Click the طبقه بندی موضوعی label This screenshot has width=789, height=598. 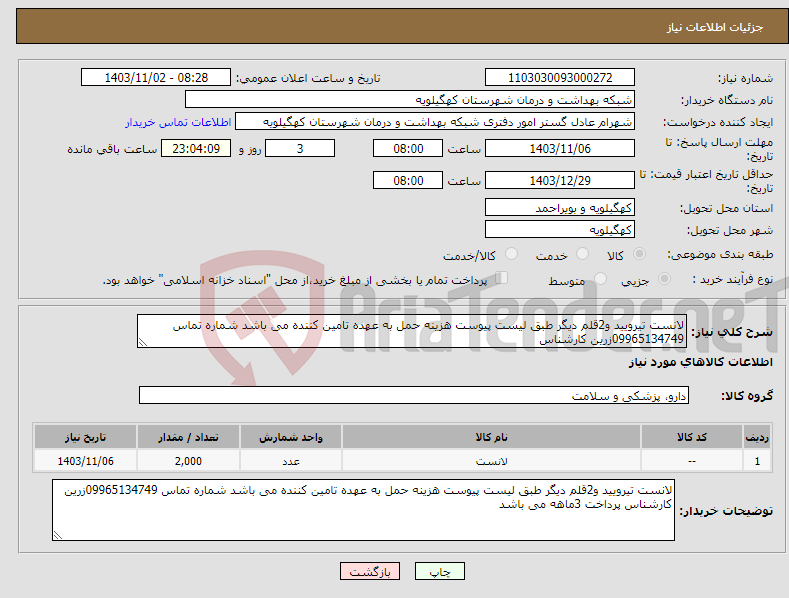coord(720,255)
